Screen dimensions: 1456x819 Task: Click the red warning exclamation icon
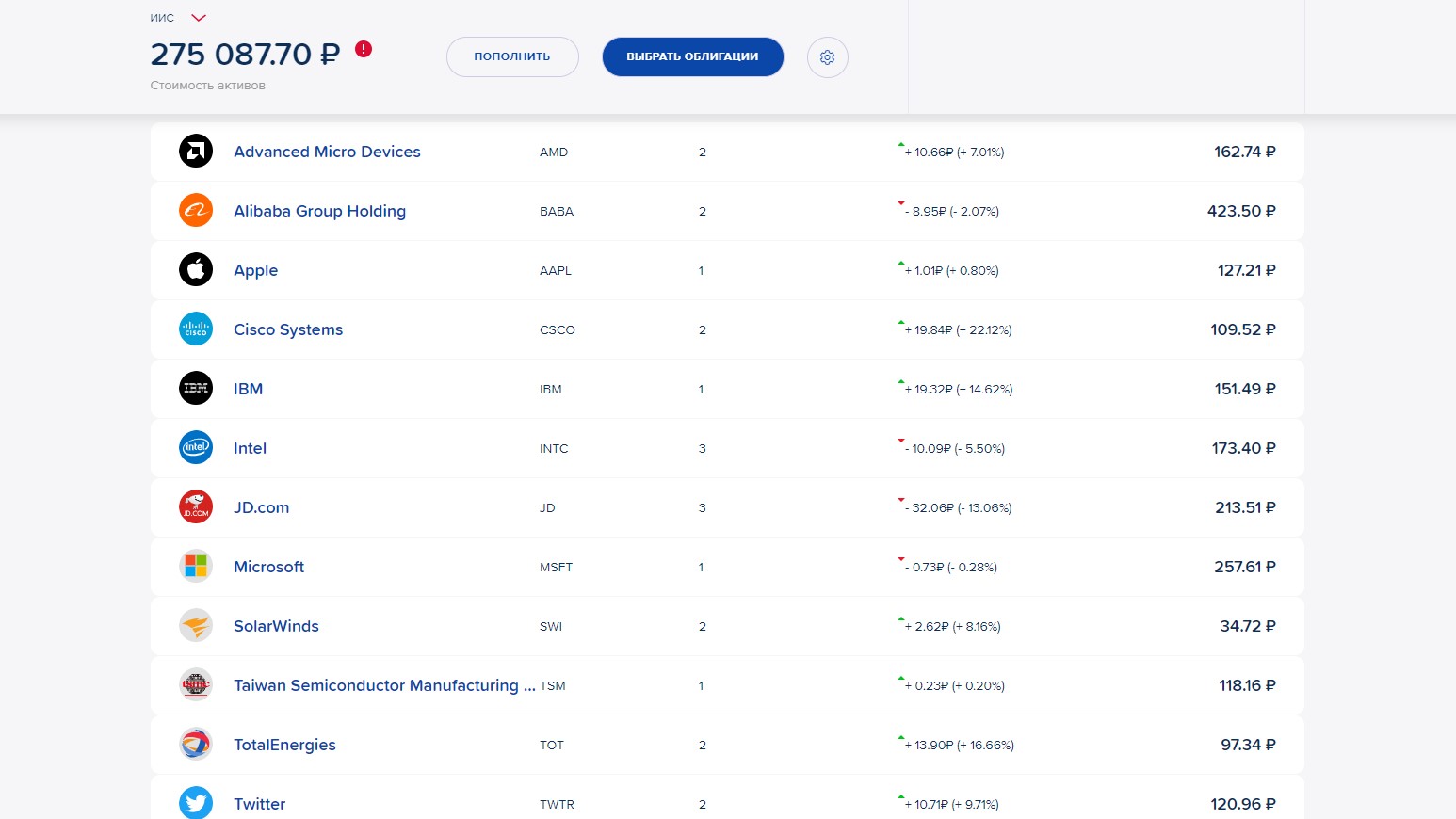[x=364, y=49]
